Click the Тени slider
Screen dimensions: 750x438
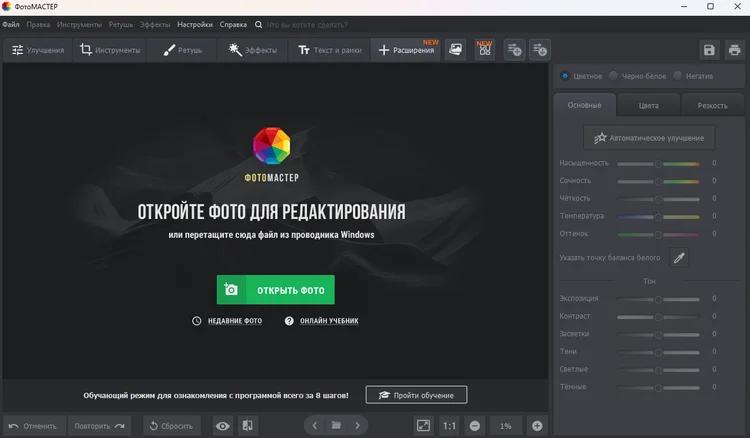coord(658,352)
